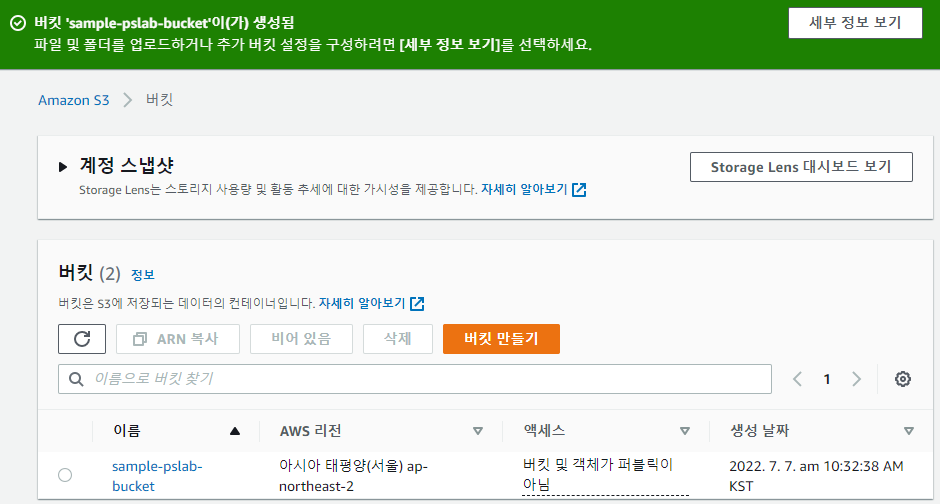Click the green success checkmark icon
The height and width of the screenshot is (504, 940).
(x=18, y=23)
